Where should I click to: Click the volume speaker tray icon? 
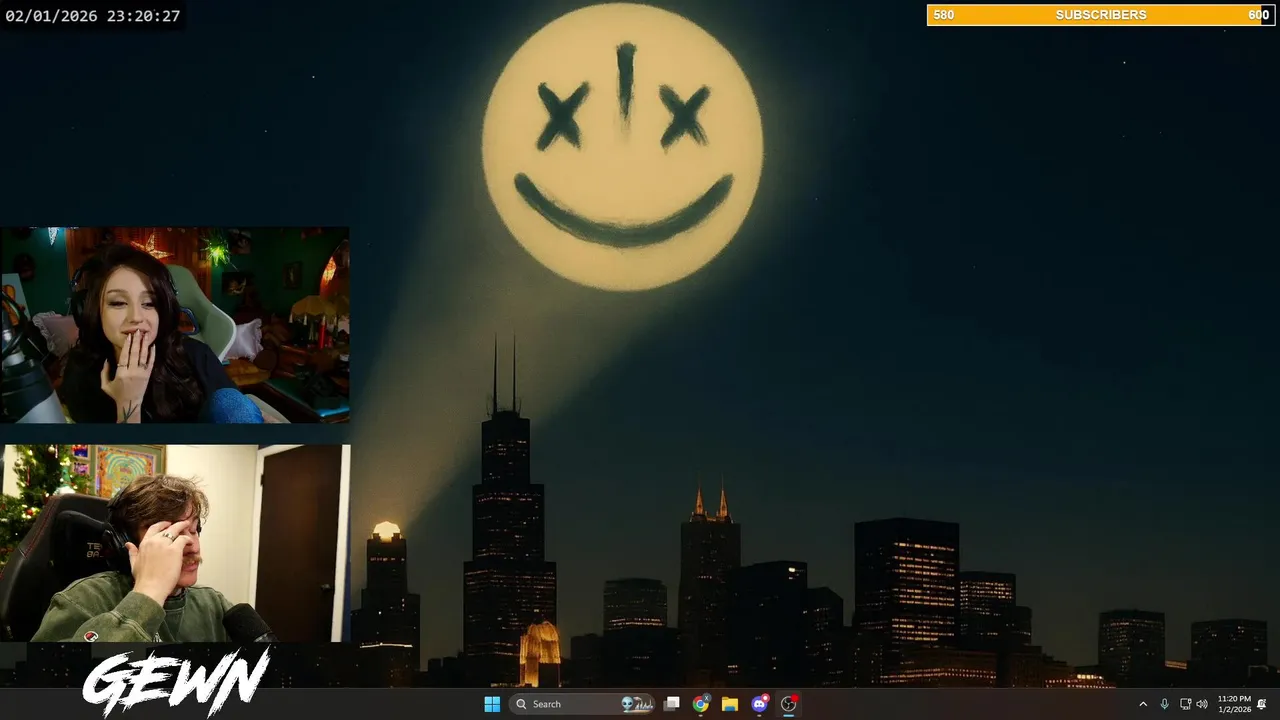(x=1202, y=704)
